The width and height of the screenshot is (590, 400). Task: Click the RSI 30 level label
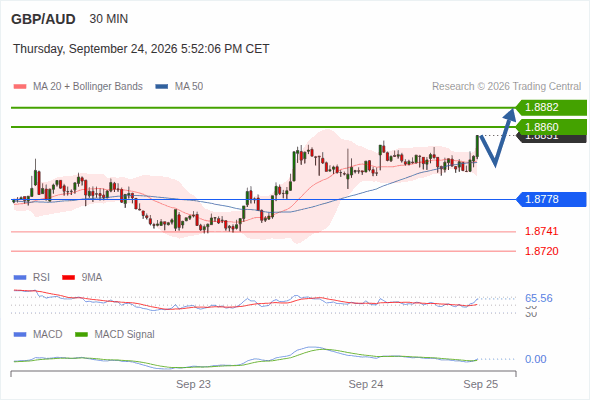[531, 314]
